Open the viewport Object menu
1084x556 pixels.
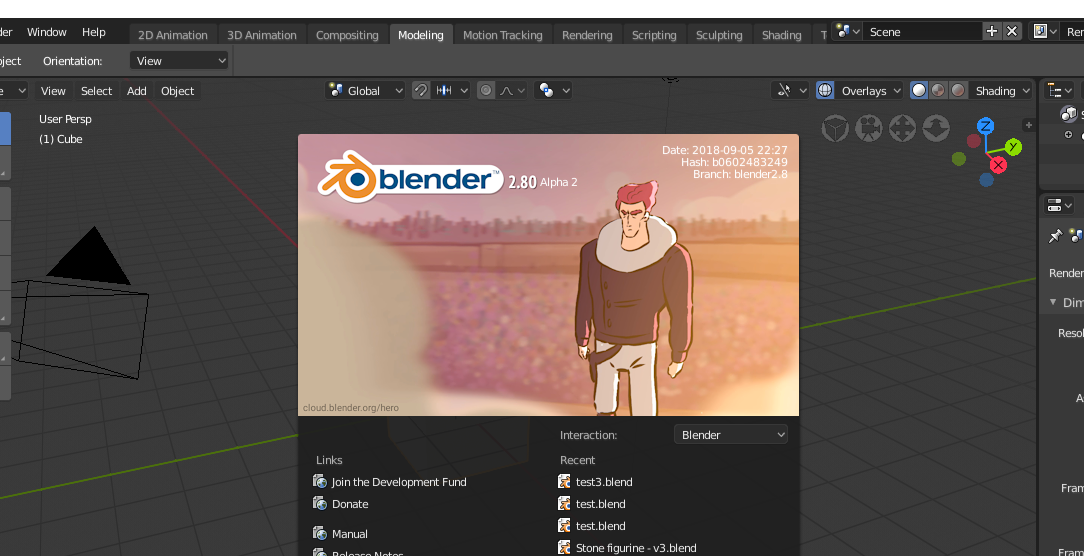(178, 91)
